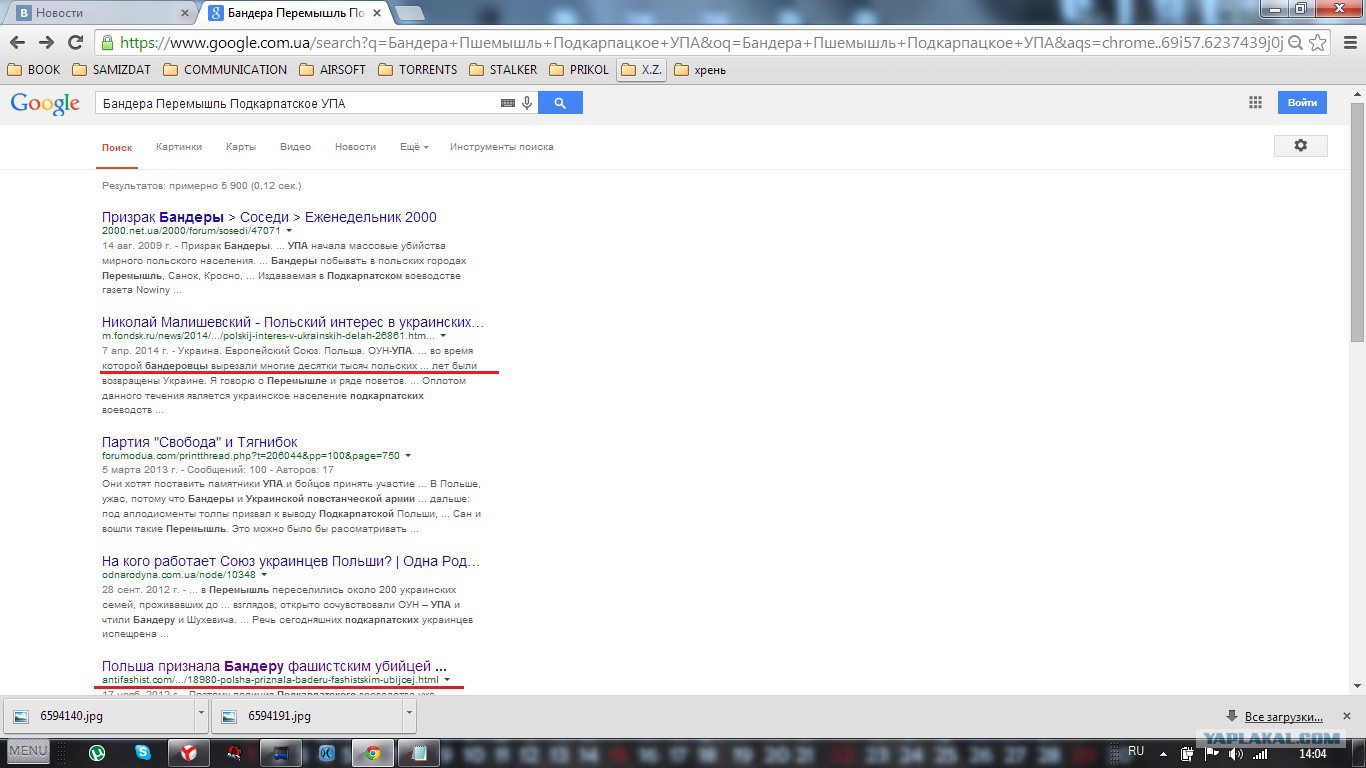Close the Бандера Перемышль tab
1366x768 pixels.
tap(378, 13)
